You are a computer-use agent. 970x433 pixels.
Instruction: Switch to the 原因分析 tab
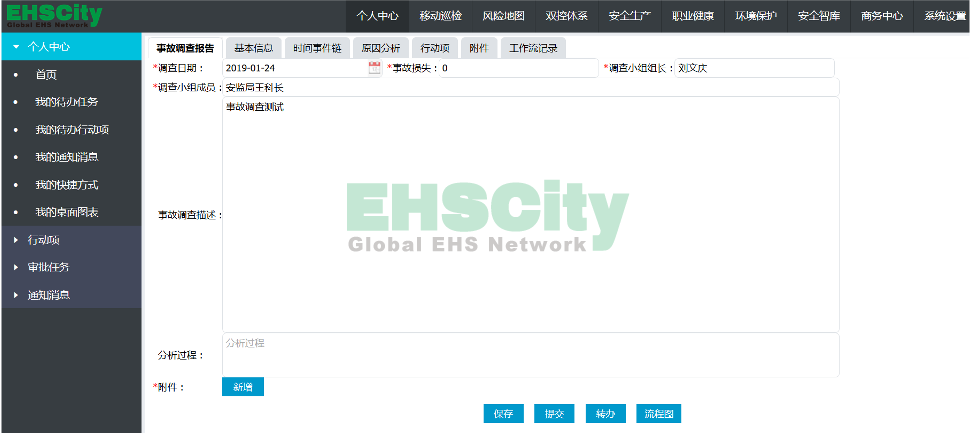coord(381,48)
